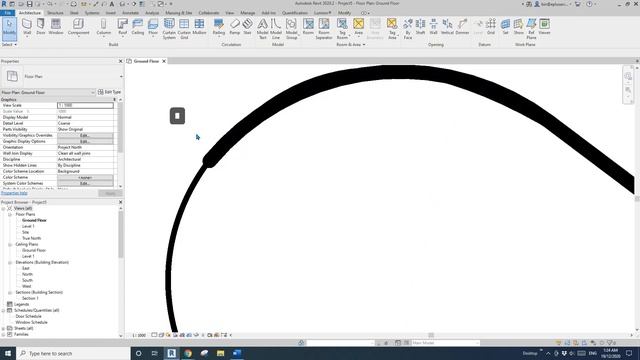Click the taskbar search box
Image resolution: width=640 pixels, height=360 pixels.
pyautogui.click(x=73, y=353)
